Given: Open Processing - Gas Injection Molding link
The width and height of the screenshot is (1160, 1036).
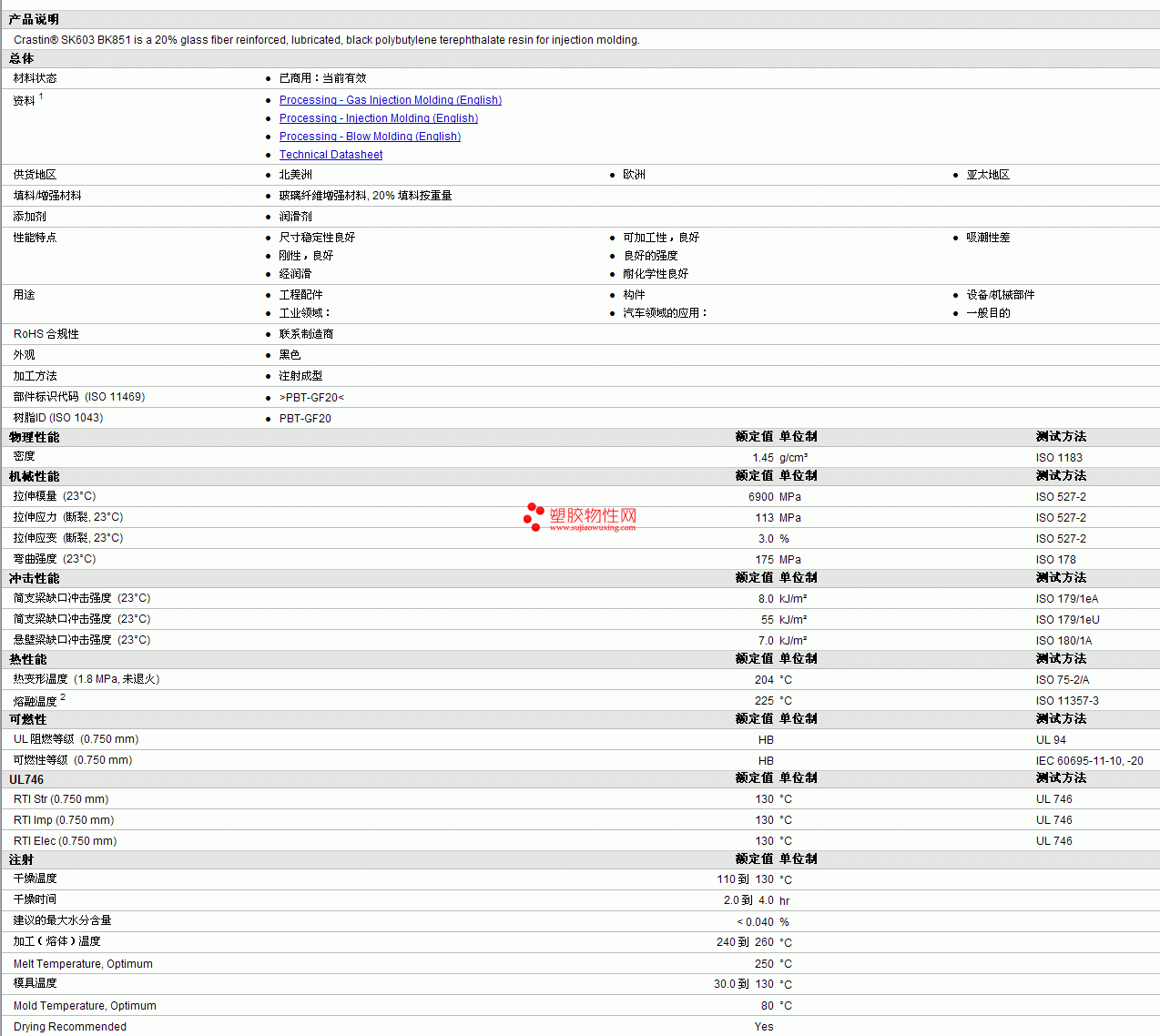Looking at the screenshot, I should 391,100.
